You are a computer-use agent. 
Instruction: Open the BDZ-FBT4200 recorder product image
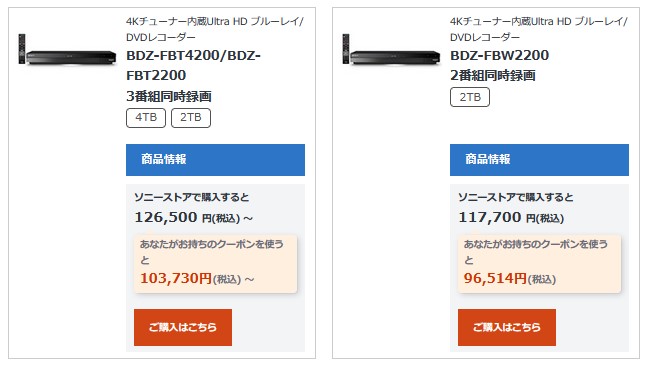(x=67, y=50)
